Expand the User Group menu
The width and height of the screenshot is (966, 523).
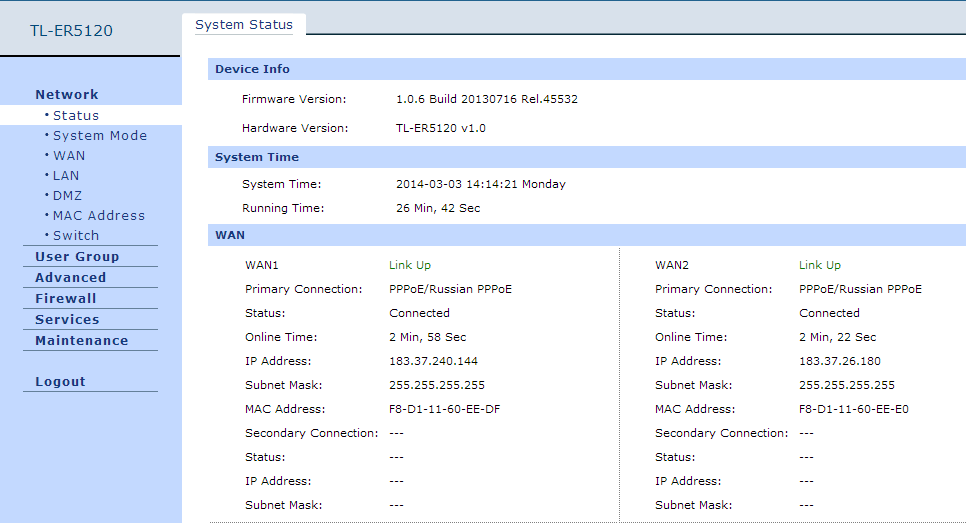pos(77,256)
